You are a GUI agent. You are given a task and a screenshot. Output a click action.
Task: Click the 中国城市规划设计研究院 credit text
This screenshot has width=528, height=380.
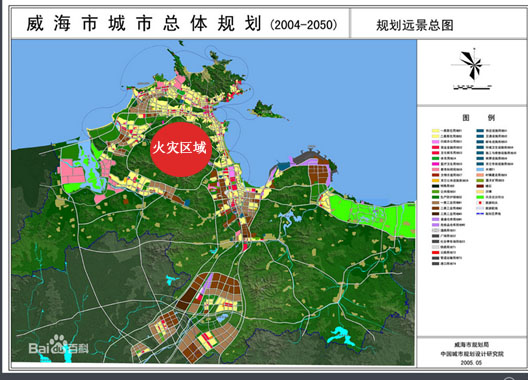472,354
